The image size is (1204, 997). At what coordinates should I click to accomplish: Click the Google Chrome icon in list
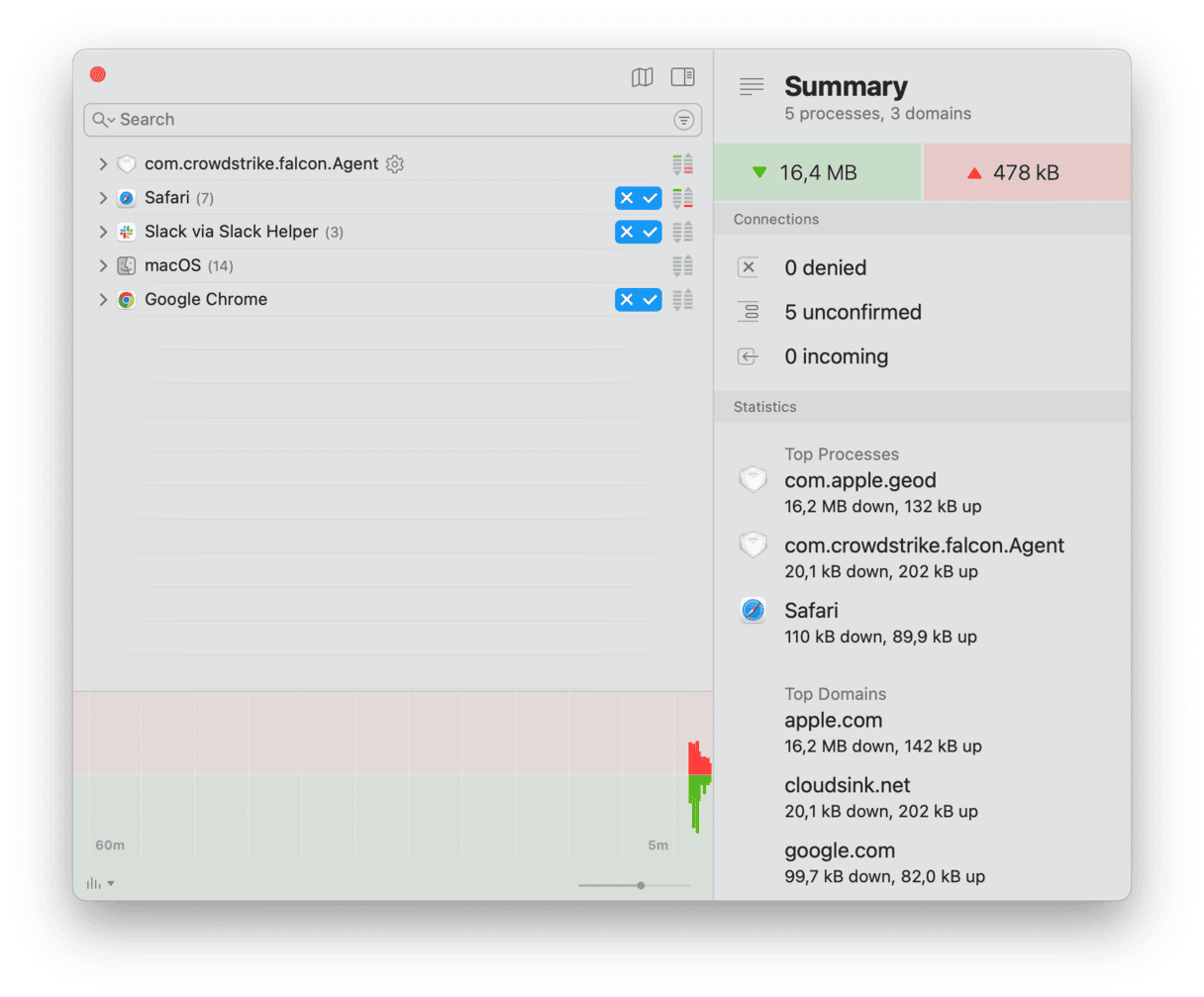[126, 299]
